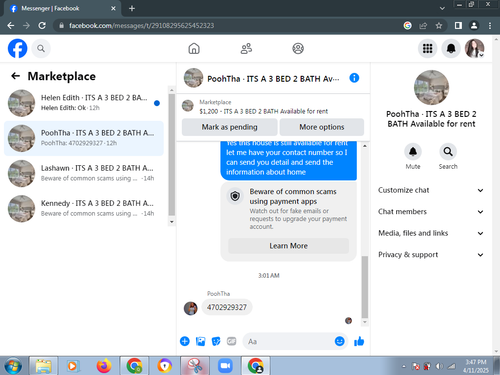Click More options button on listing

pyautogui.click(x=322, y=127)
